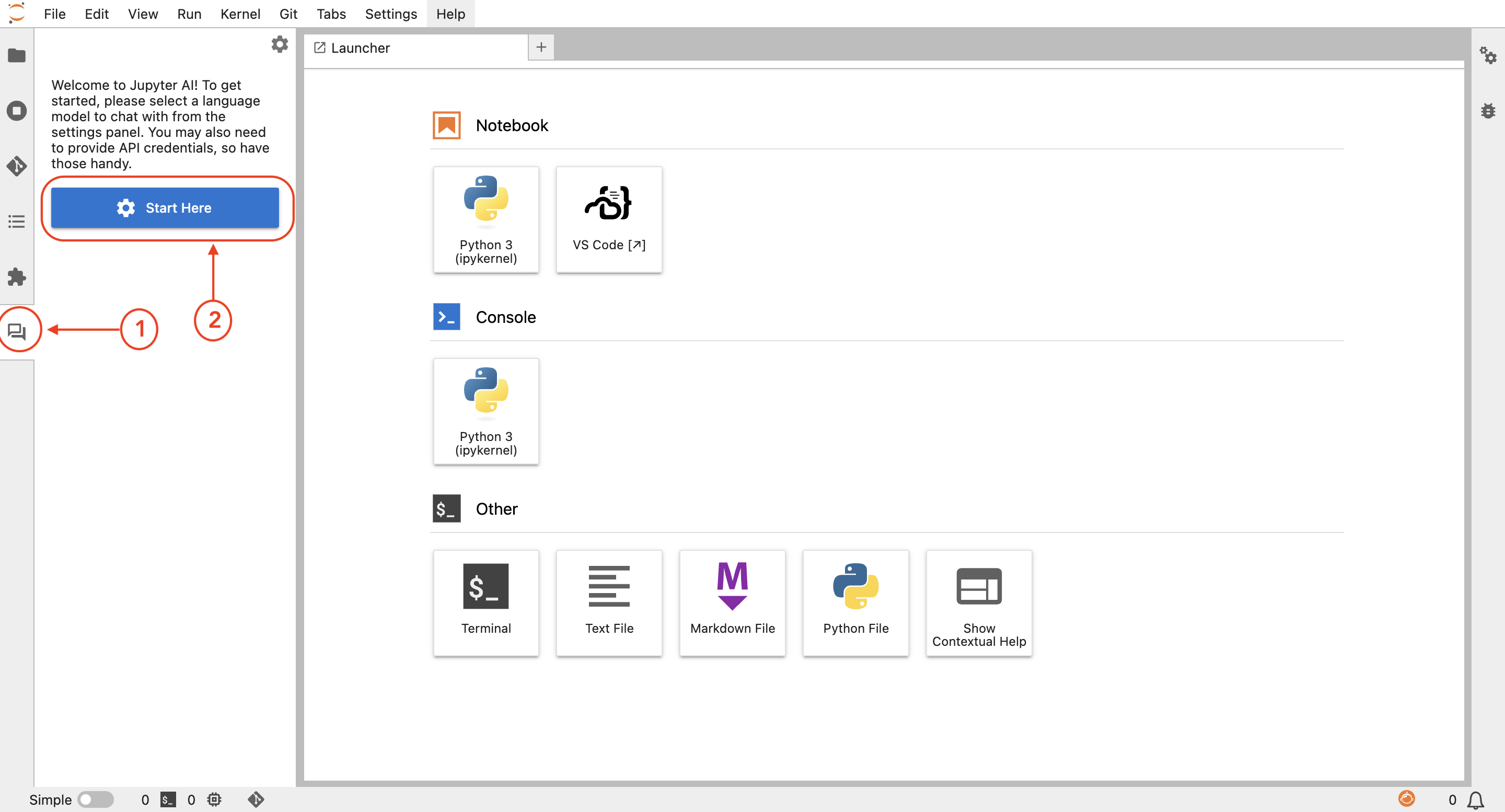This screenshot has height=812, width=1505.
Task: Open the Jupyter AI chat icon
Action: click(16, 332)
